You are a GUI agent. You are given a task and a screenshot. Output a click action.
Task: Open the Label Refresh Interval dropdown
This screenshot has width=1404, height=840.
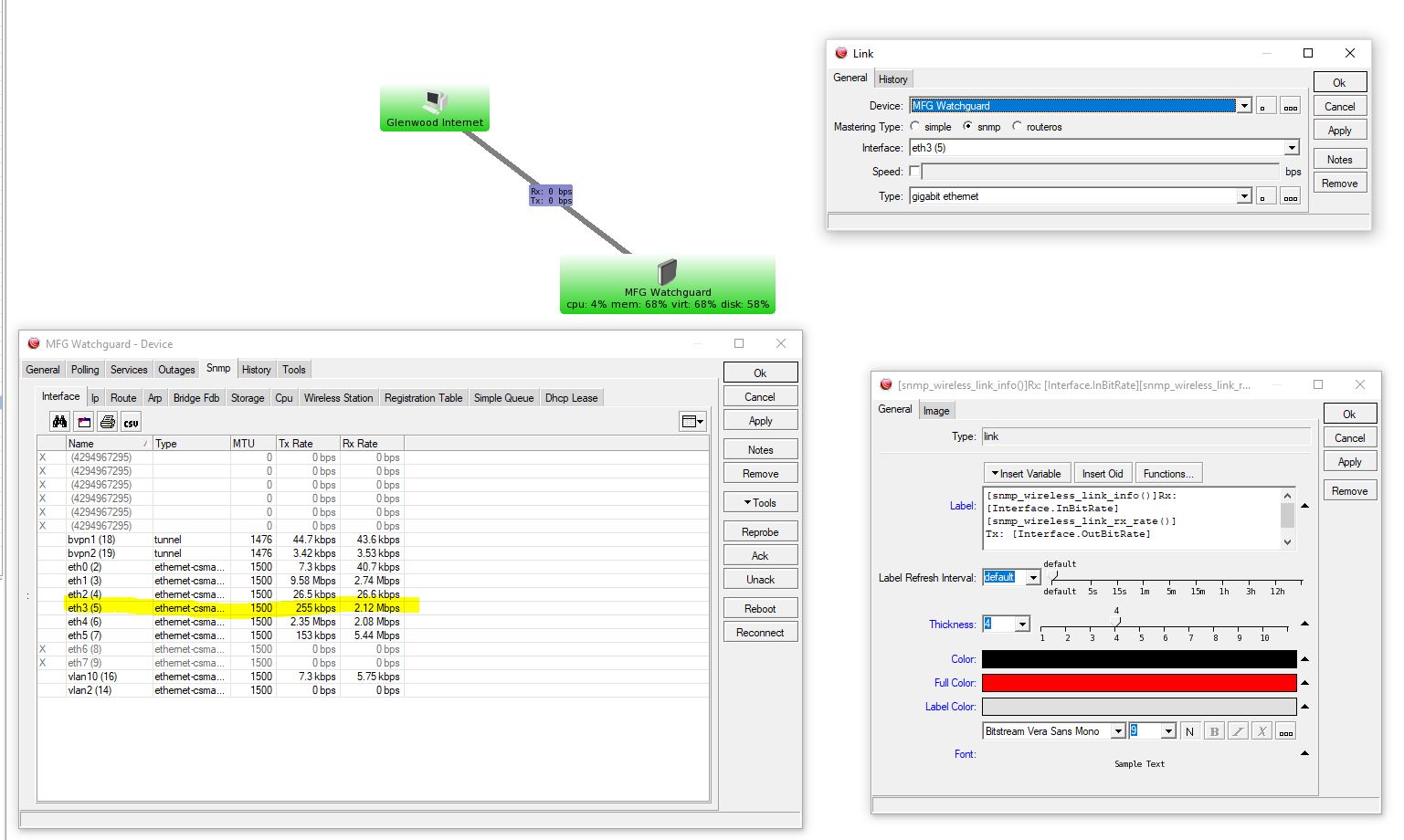pos(1033,577)
